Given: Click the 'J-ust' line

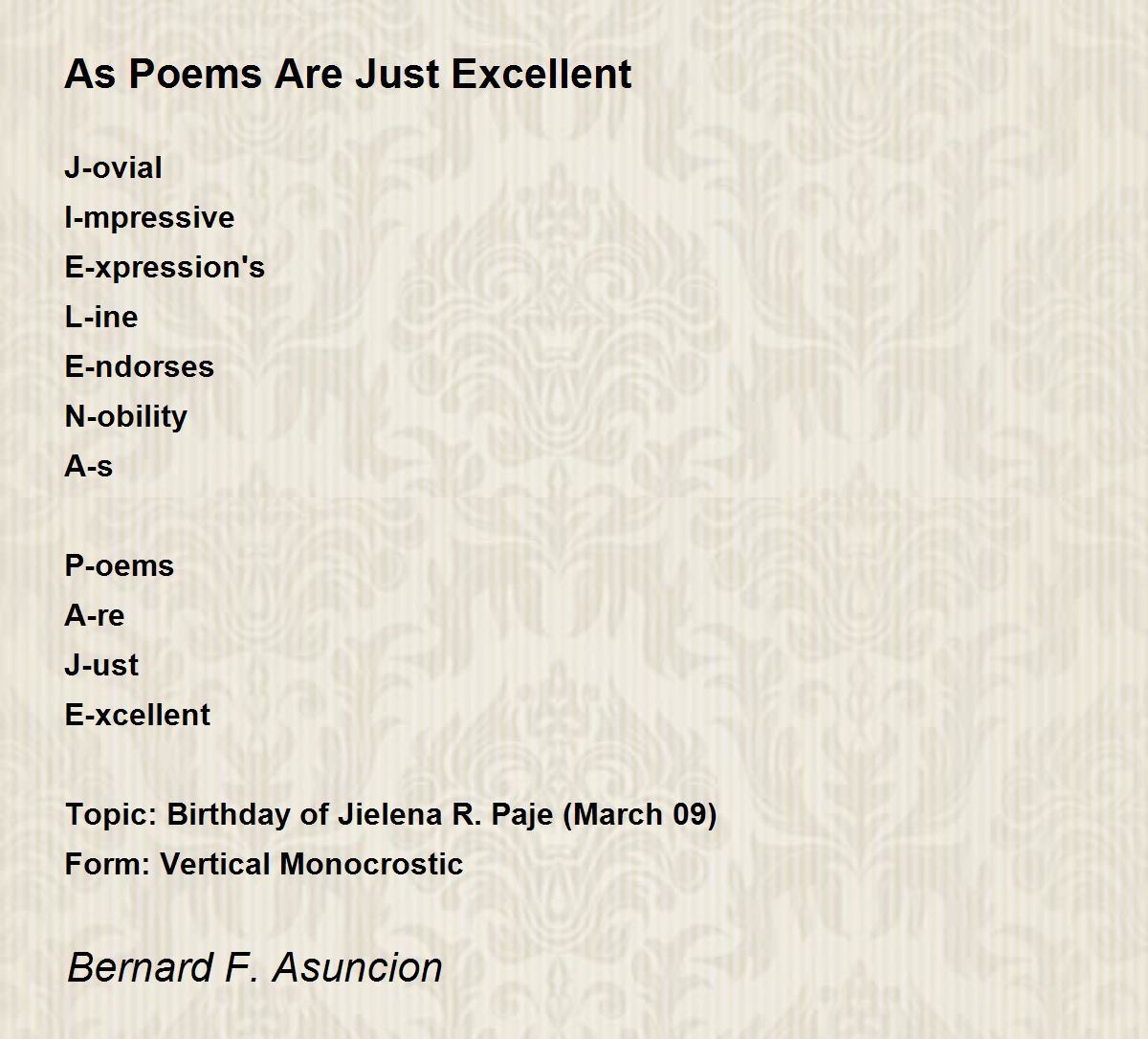Looking at the screenshot, I should (x=101, y=665).
